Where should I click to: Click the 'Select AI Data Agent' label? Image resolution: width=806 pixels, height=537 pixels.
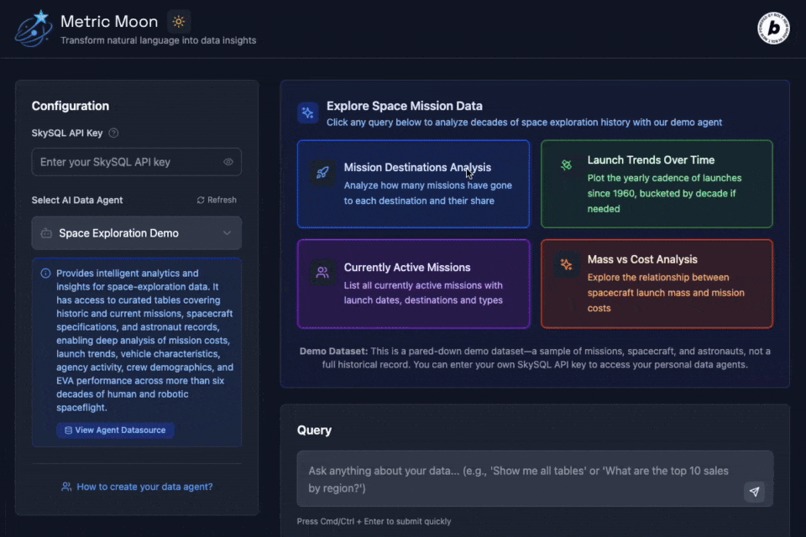coord(77,200)
